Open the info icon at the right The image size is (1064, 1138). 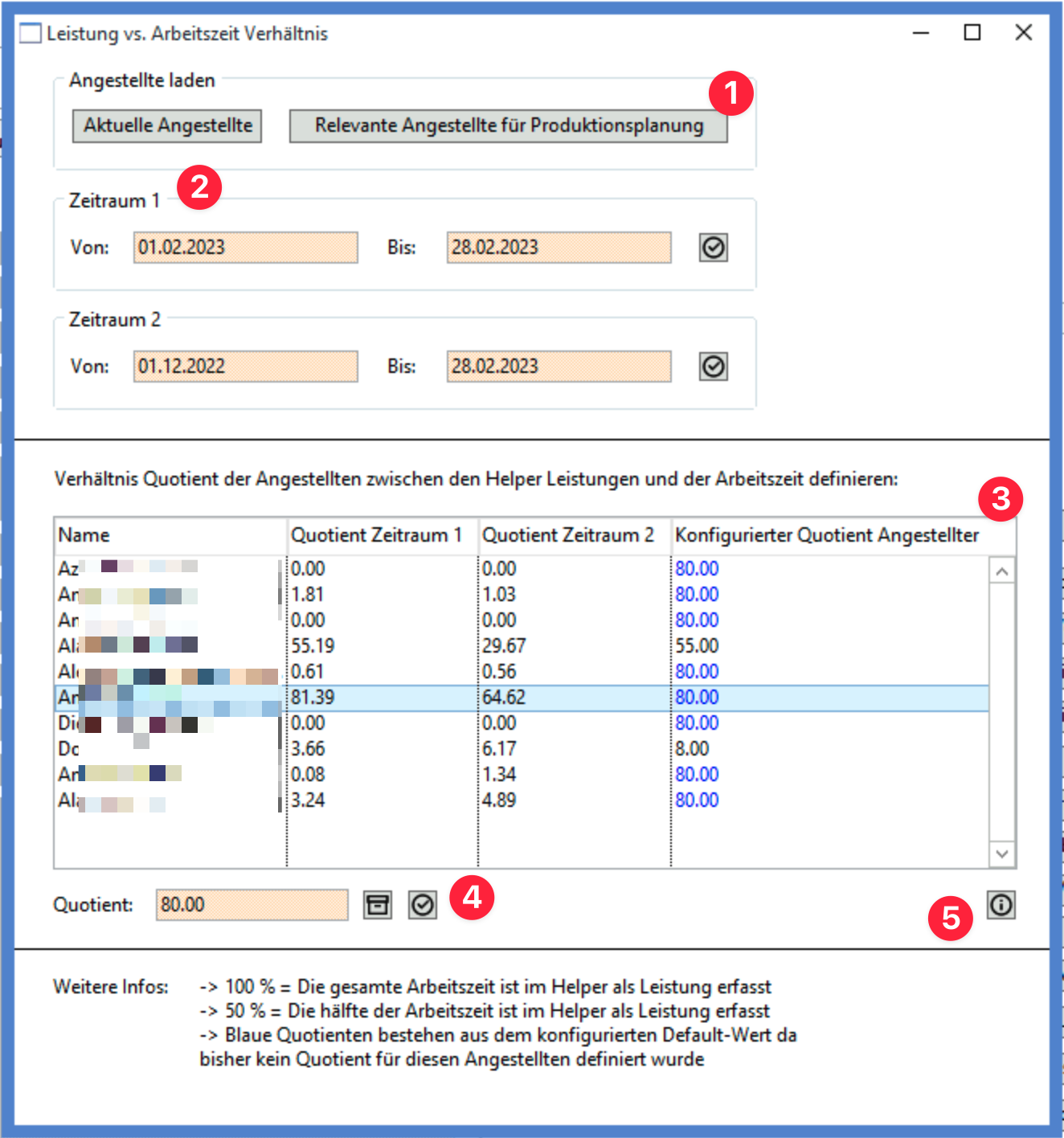[x=1001, y=905]
